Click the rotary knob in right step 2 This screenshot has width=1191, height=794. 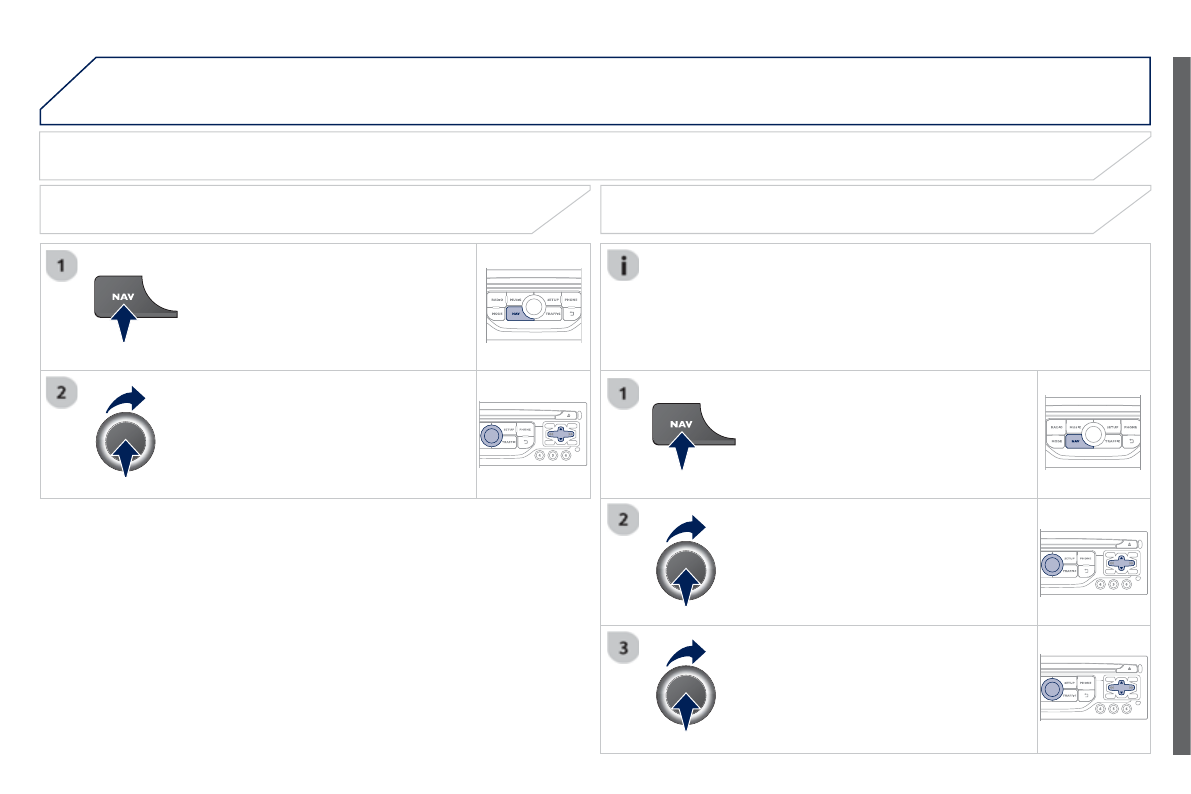(686, 571)
